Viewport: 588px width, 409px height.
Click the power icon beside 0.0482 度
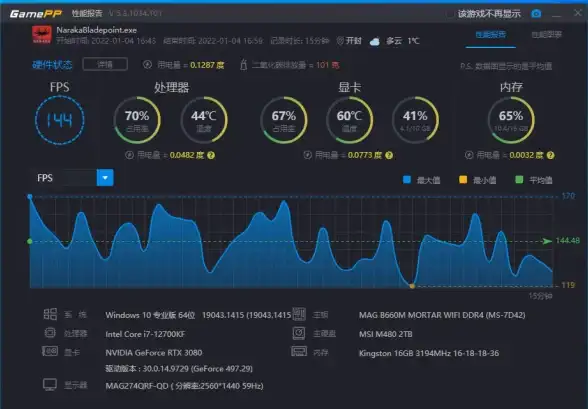[129, 155]
